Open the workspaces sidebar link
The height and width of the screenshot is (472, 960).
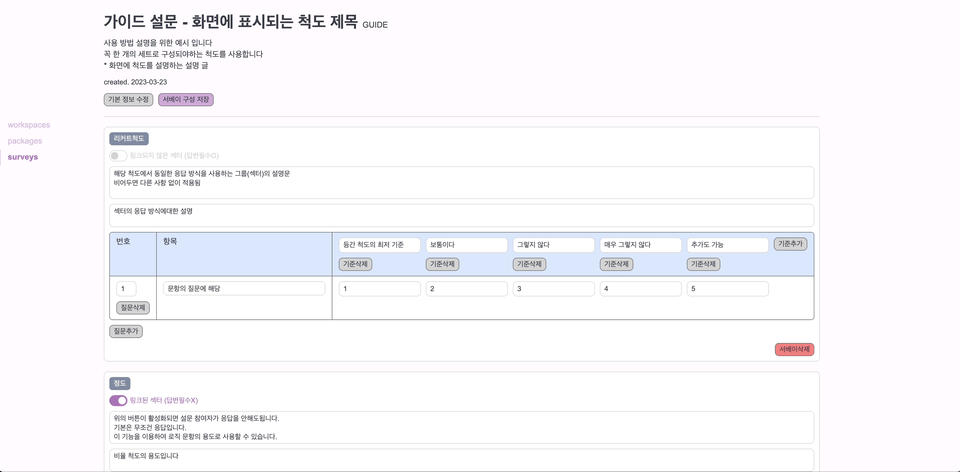(x=29, y=125)
